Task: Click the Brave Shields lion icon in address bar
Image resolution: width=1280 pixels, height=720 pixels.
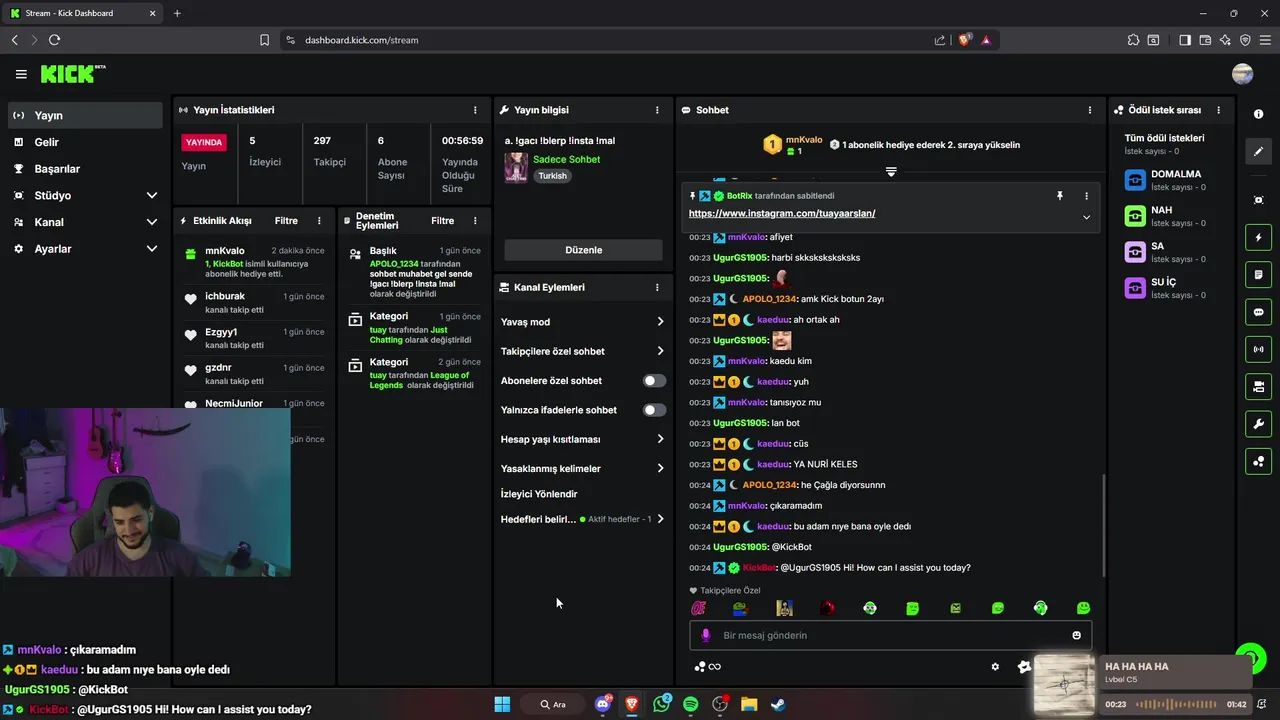Action: 965,40
